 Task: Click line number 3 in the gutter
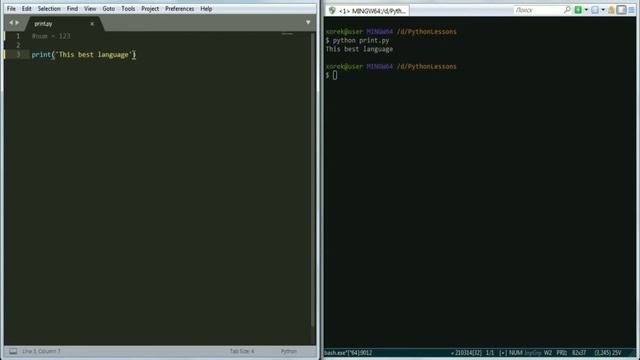click(x=18, y=55)
